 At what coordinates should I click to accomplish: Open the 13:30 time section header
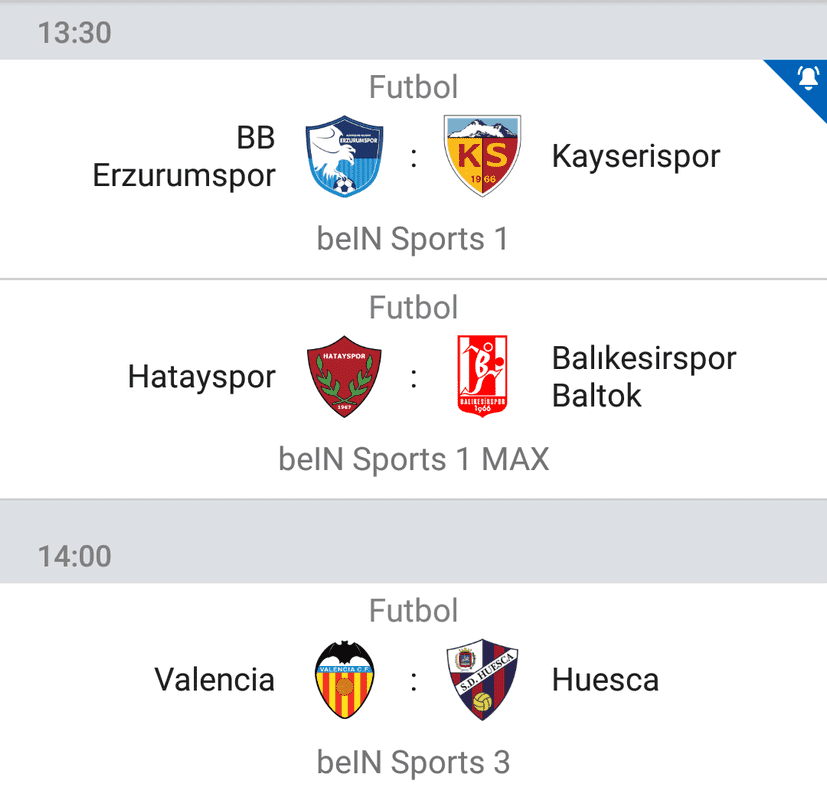(414, 32)
